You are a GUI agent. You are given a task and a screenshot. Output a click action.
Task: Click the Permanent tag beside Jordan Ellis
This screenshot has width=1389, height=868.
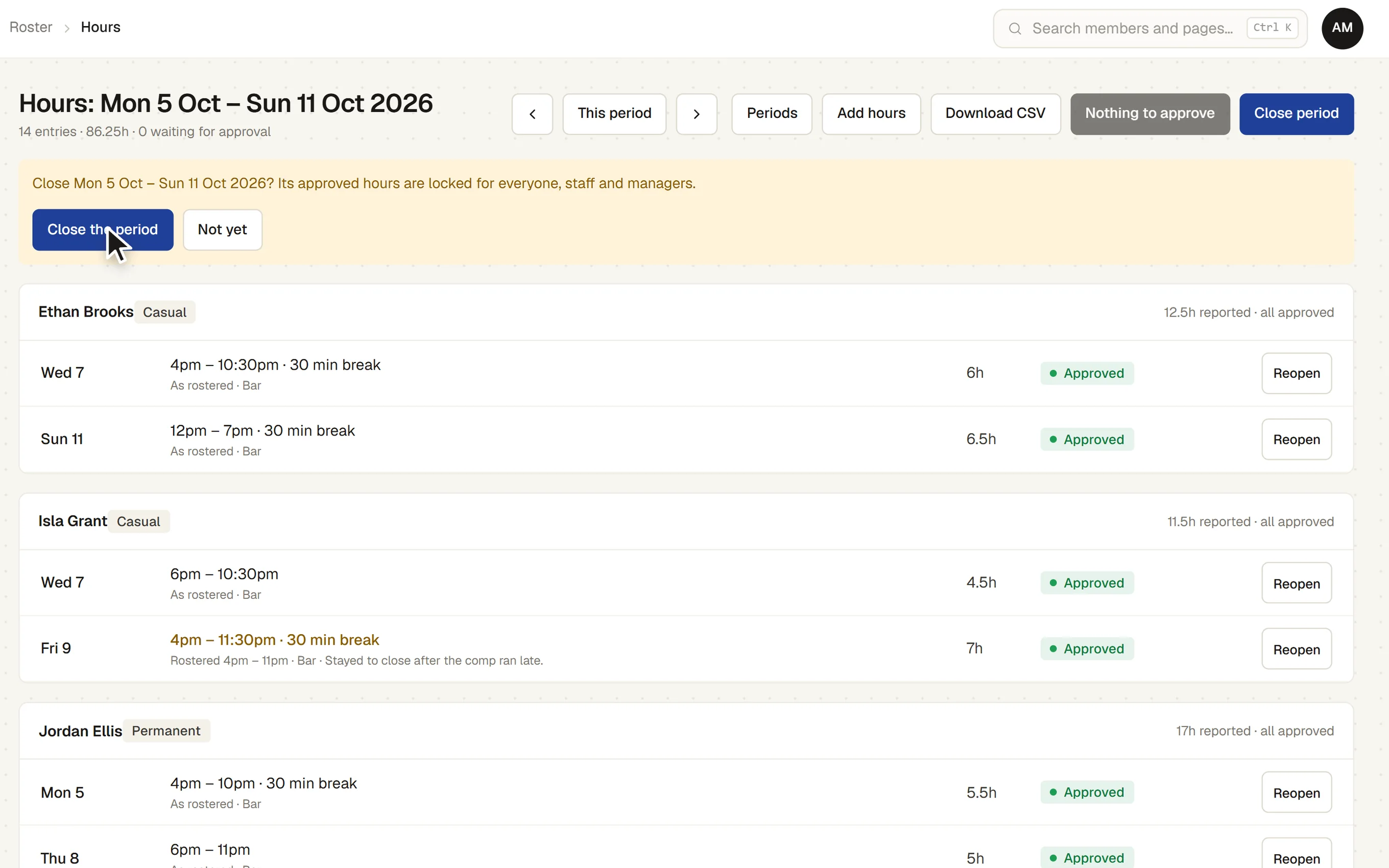(x=166, y=731)
